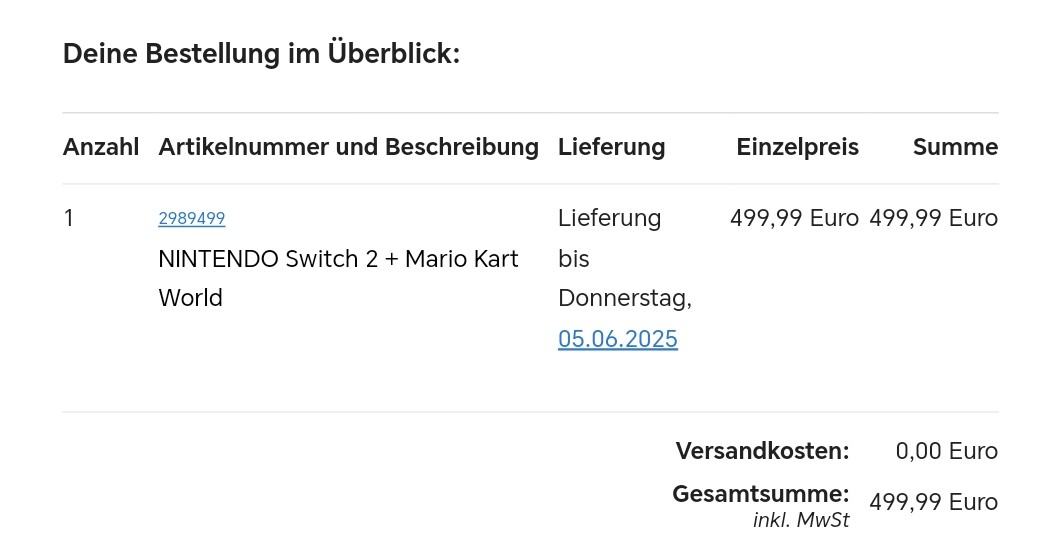
Task: Click the word 'Donnerstag,' in the delivery cell
Action: [x=625, y=298]
